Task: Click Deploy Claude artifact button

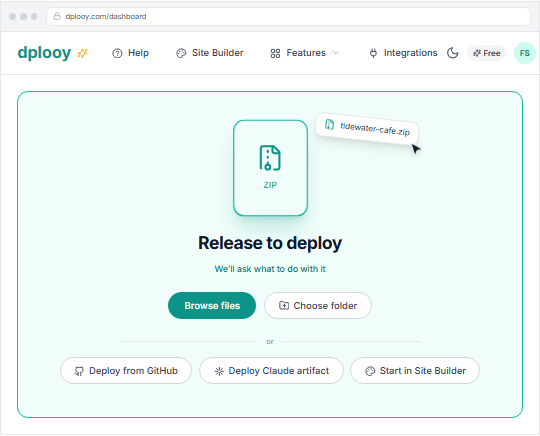Action: tap(271, 371)
